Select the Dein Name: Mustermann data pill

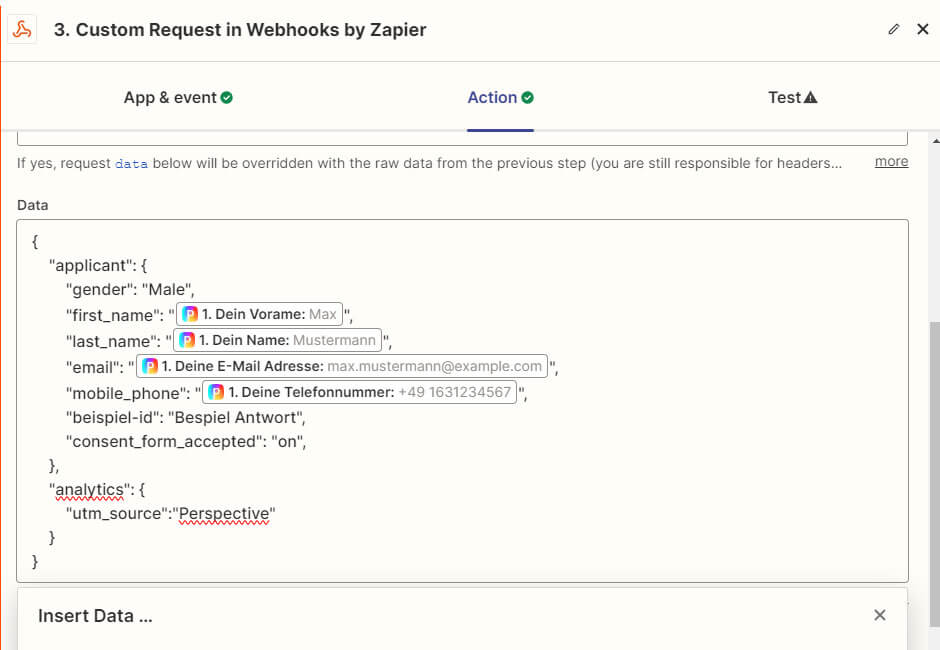[278, 341]
